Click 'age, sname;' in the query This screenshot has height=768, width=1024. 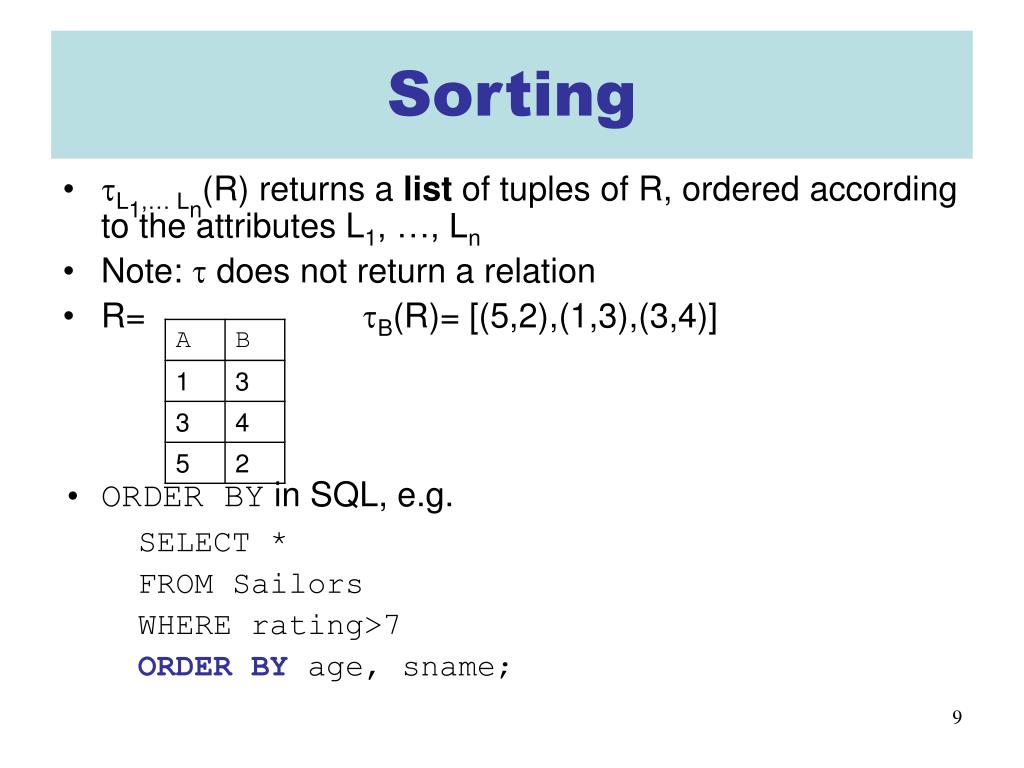click(x=409, y=668)
